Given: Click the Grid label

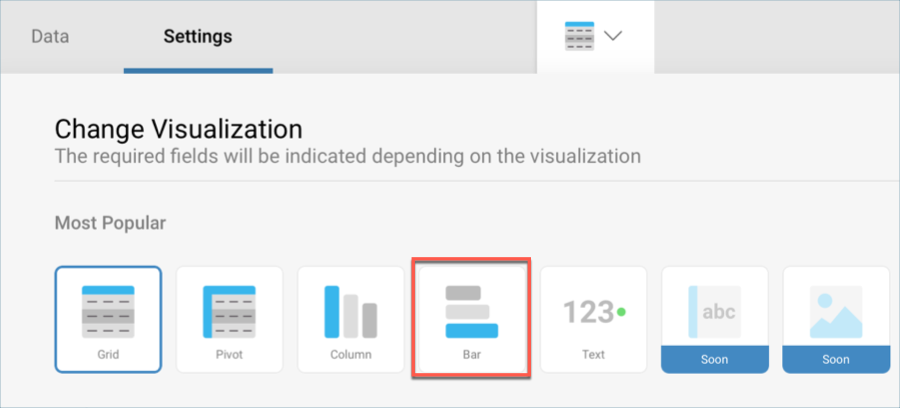Looking at the screenshot, I should [108, 354].
